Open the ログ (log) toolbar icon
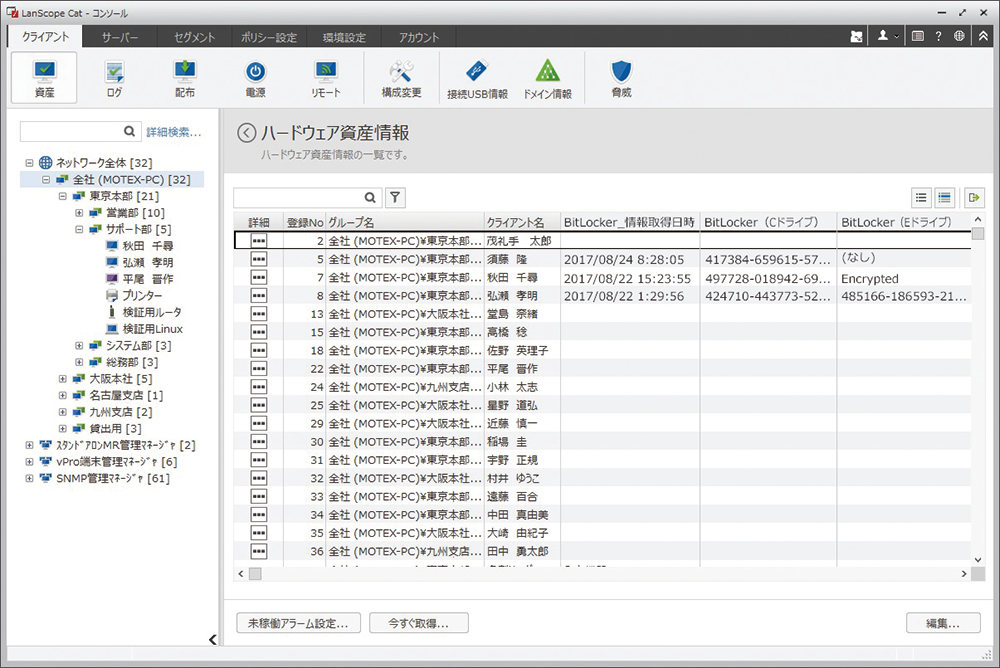 pyautogui.click(x=114, y=78)
